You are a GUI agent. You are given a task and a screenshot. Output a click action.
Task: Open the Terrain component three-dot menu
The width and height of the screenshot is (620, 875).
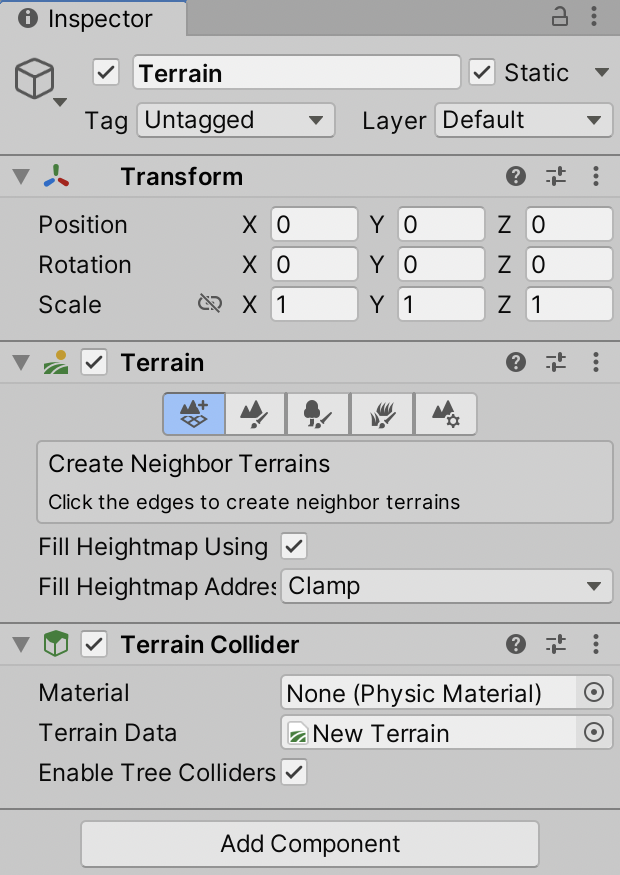click(596, 363)
